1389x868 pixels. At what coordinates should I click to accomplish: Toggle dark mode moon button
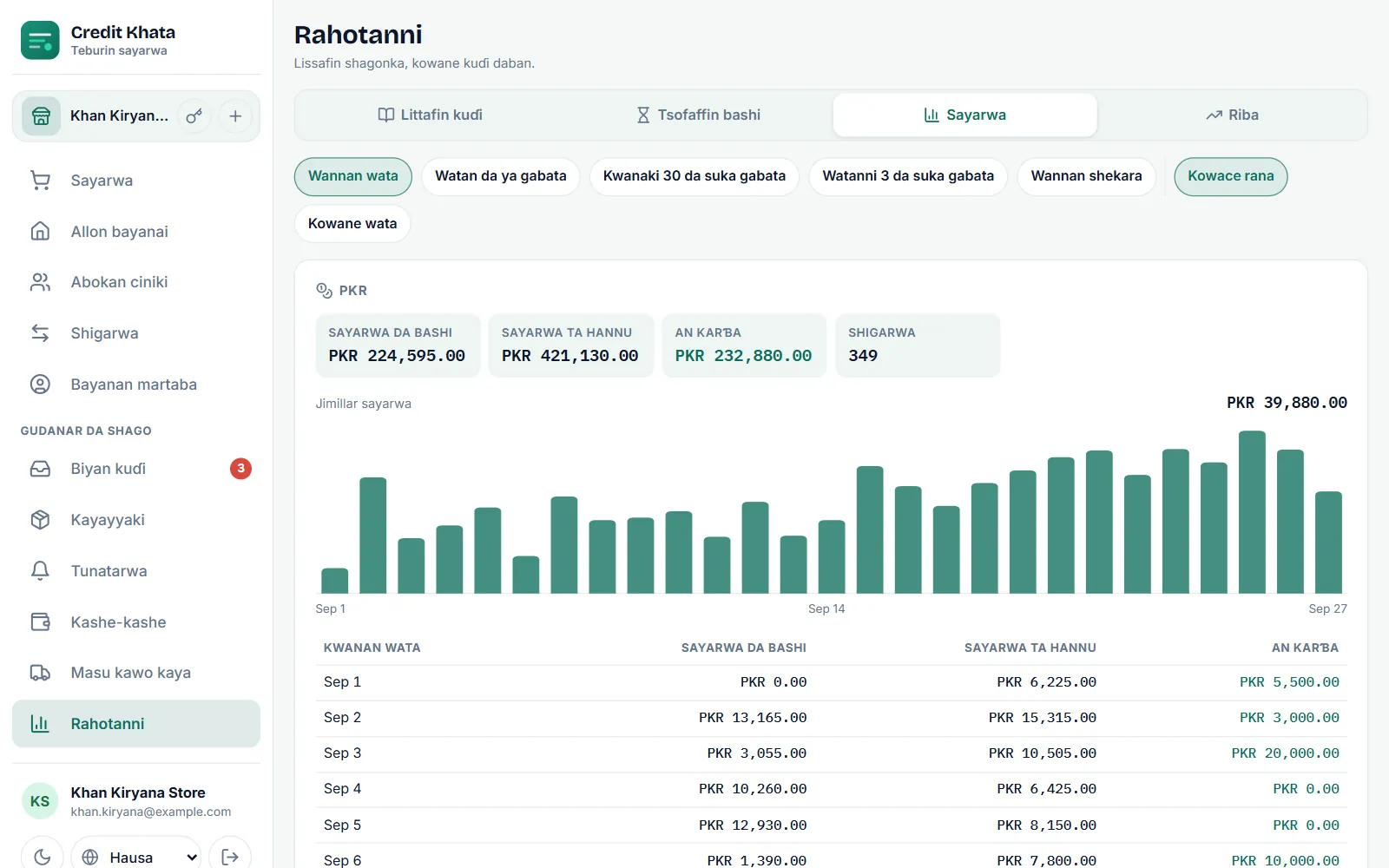(x=42, y=857)
